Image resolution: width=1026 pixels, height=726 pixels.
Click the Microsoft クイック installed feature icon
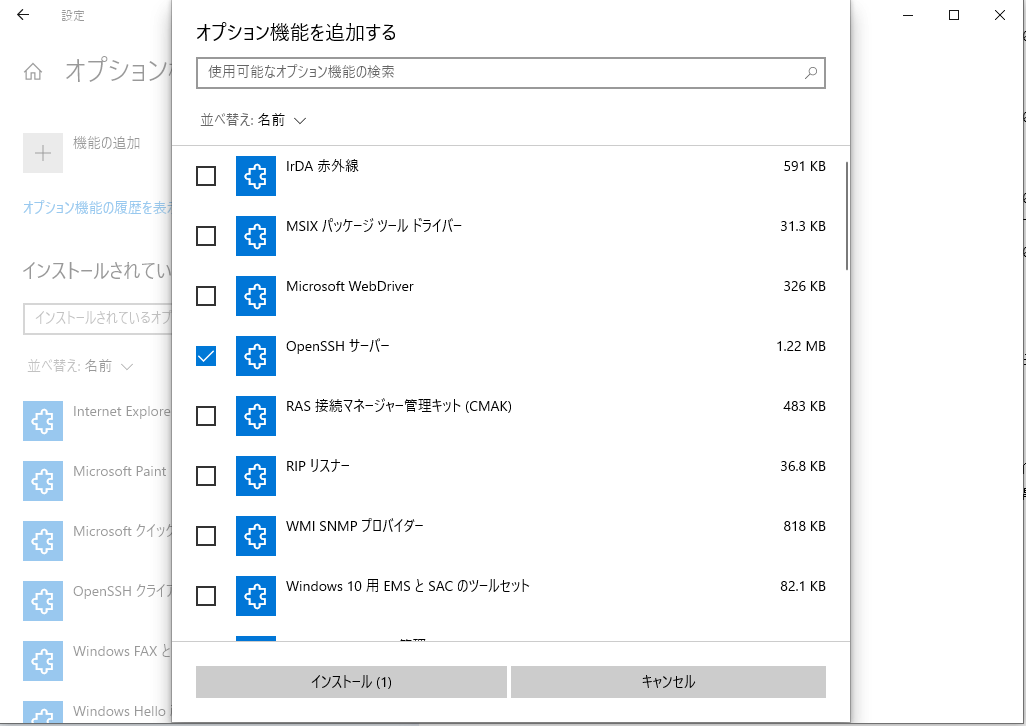[x=43, y=541]
